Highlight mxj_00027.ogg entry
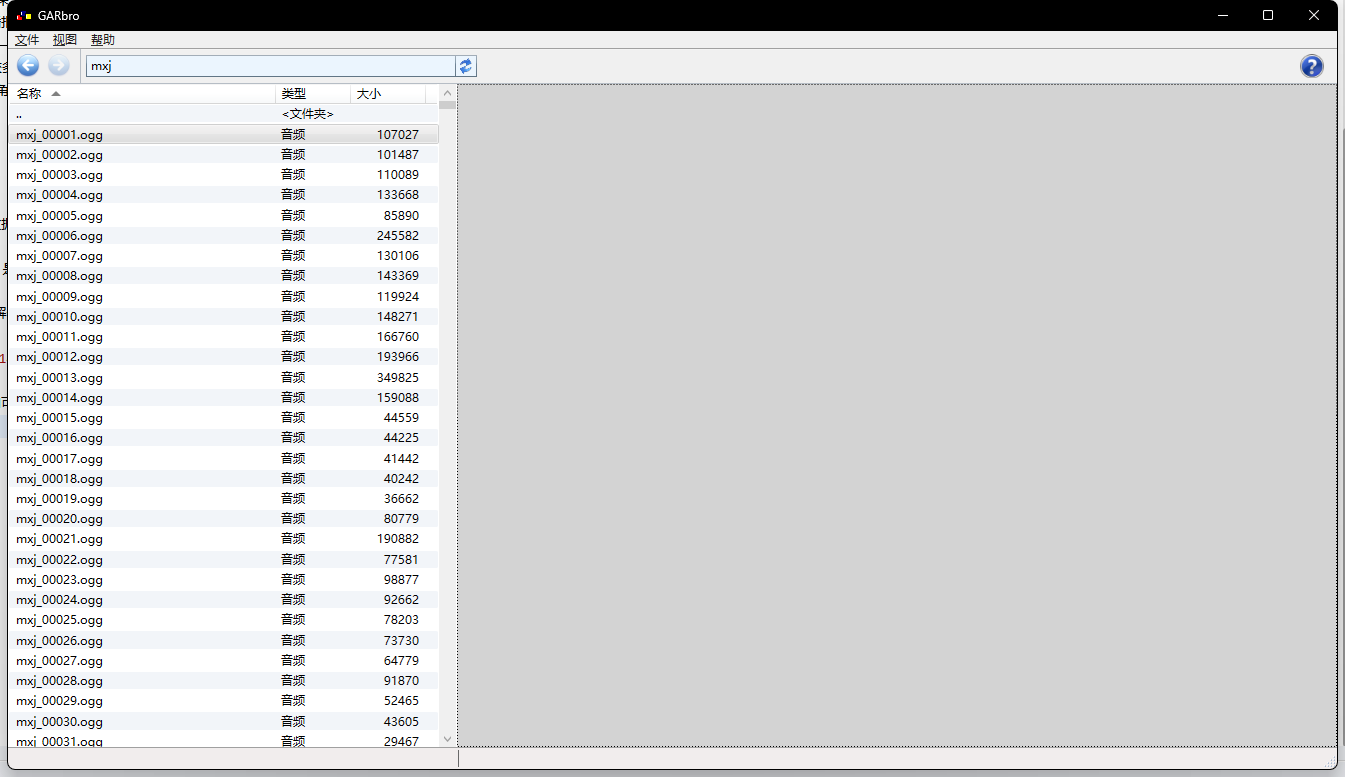The width and height of the screenshot is (1345, 777). pyautogui.click(x=223, y=661)
